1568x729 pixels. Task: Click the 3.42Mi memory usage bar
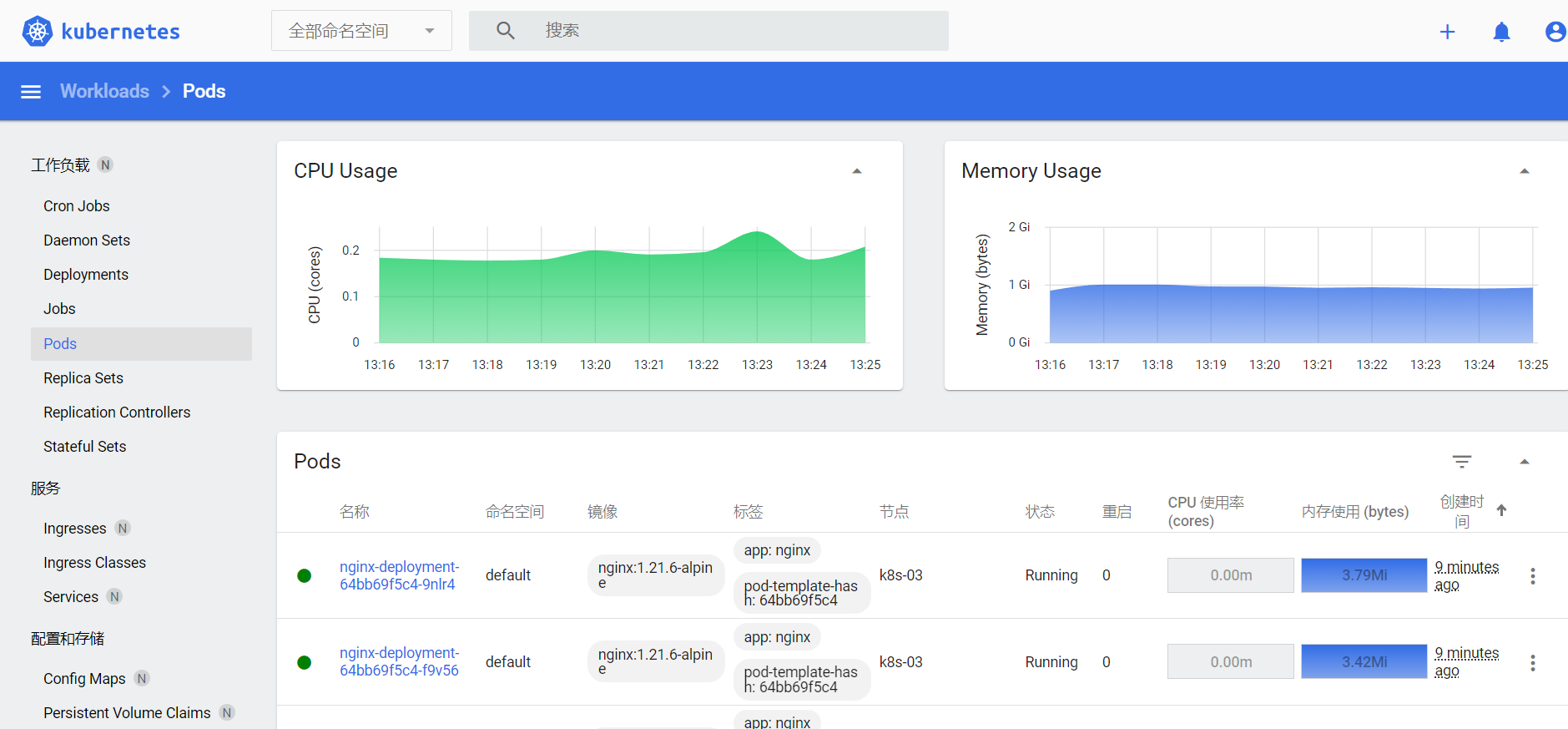[1364, 661]
